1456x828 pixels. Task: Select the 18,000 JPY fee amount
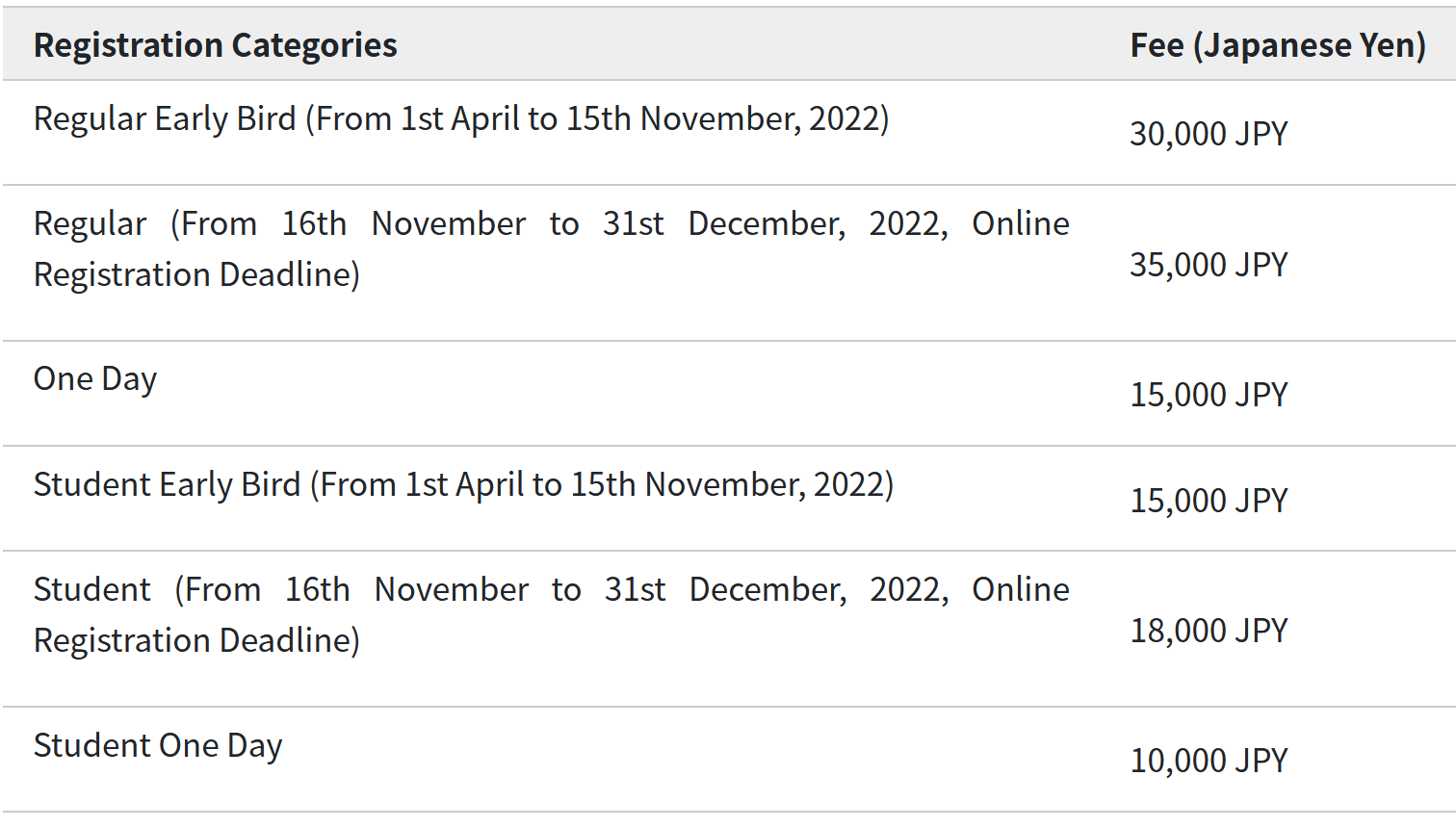tap(1209, 631)
